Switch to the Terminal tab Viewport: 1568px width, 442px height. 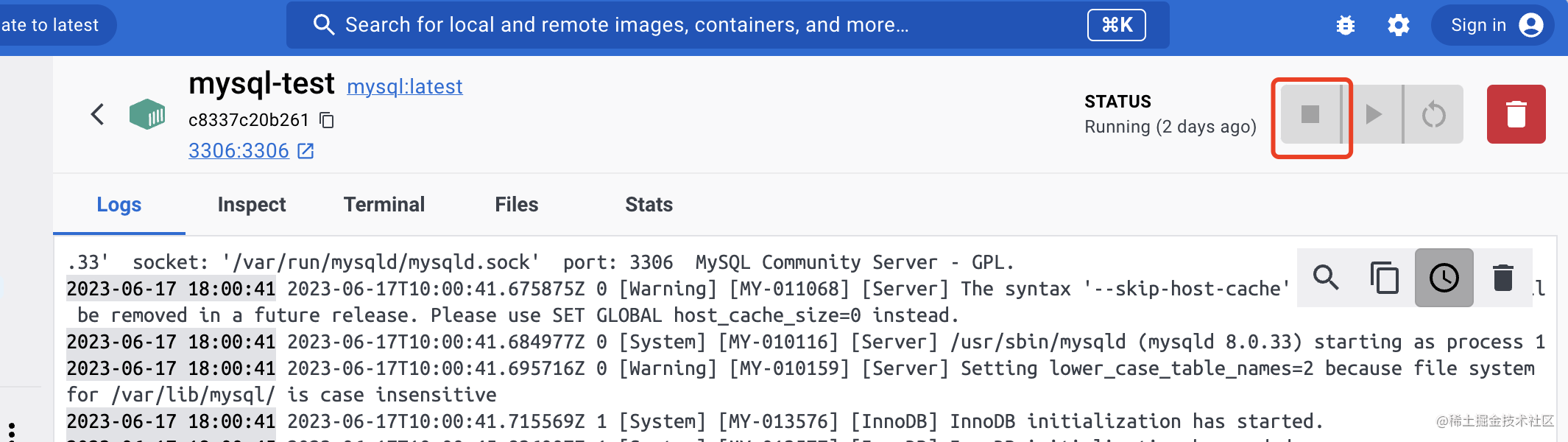(384, 205)
